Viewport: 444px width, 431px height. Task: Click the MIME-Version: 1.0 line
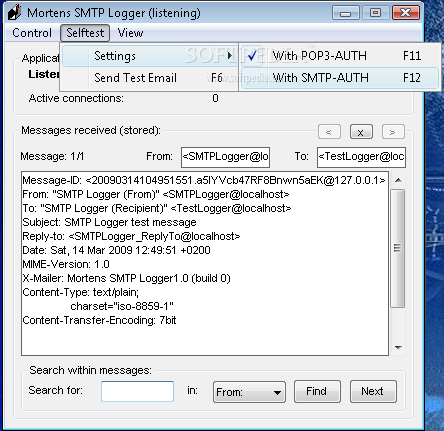click(66, 264)
